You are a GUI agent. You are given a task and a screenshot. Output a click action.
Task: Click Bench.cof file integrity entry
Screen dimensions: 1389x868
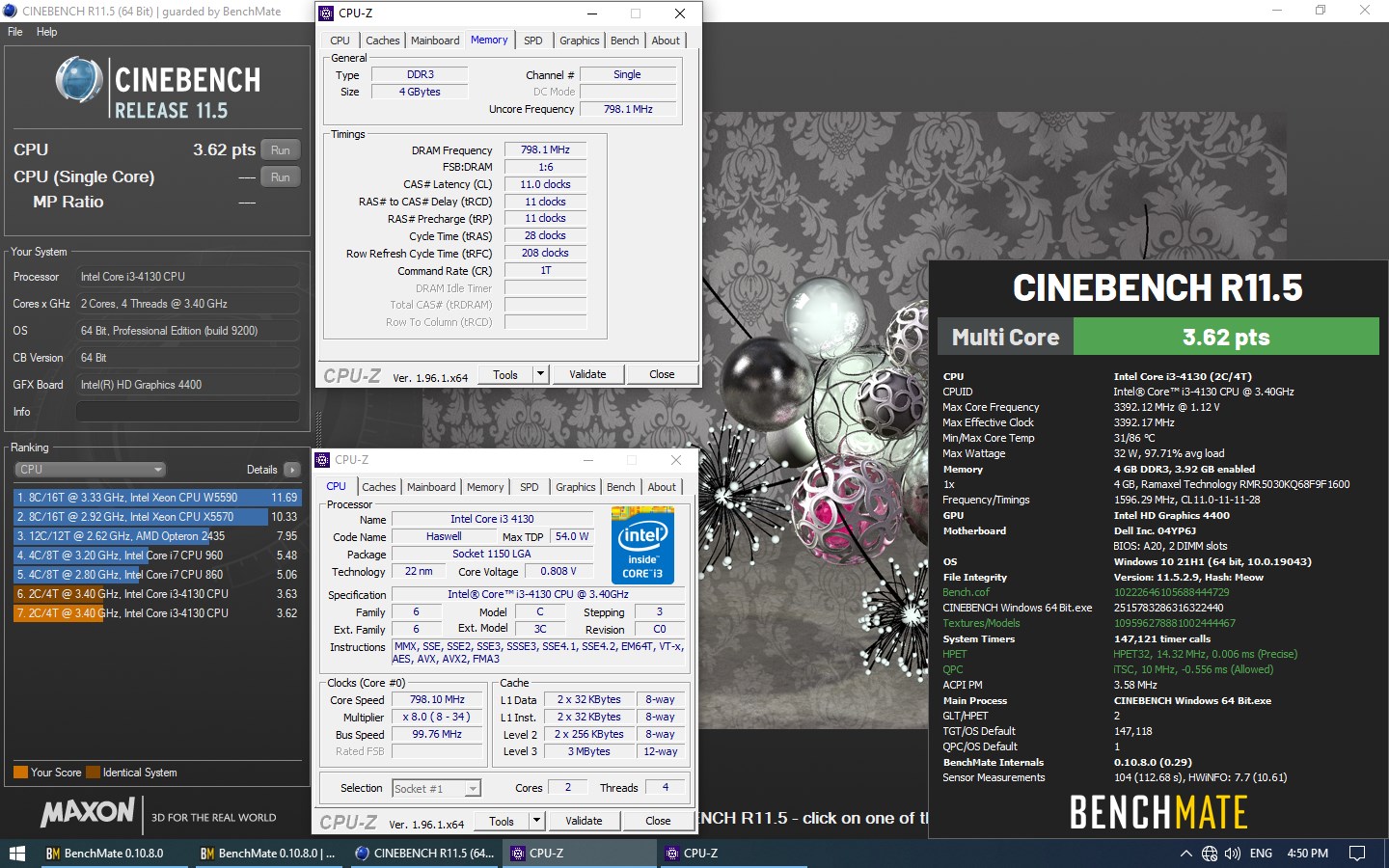click(x=966, y=592)
